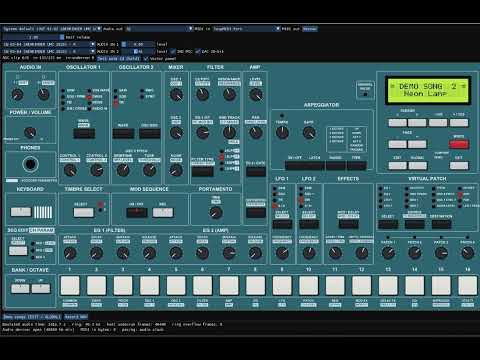
Task: Turn the Filter CUTOFF knob
Action: 202,95
